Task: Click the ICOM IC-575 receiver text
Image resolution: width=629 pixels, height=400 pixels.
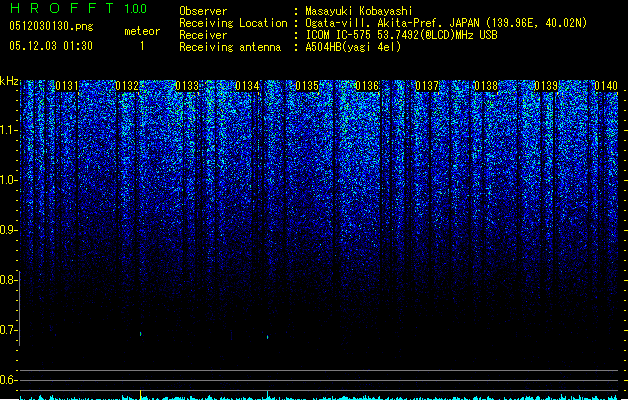Action: [401, 35]
